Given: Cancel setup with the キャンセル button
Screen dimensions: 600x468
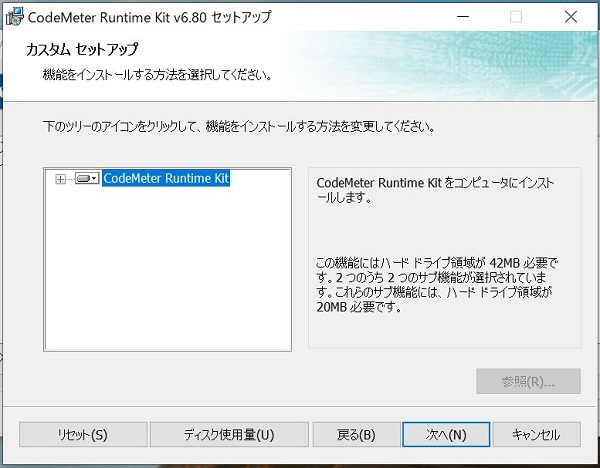Looking at the screenshot, I should [536, 434].
